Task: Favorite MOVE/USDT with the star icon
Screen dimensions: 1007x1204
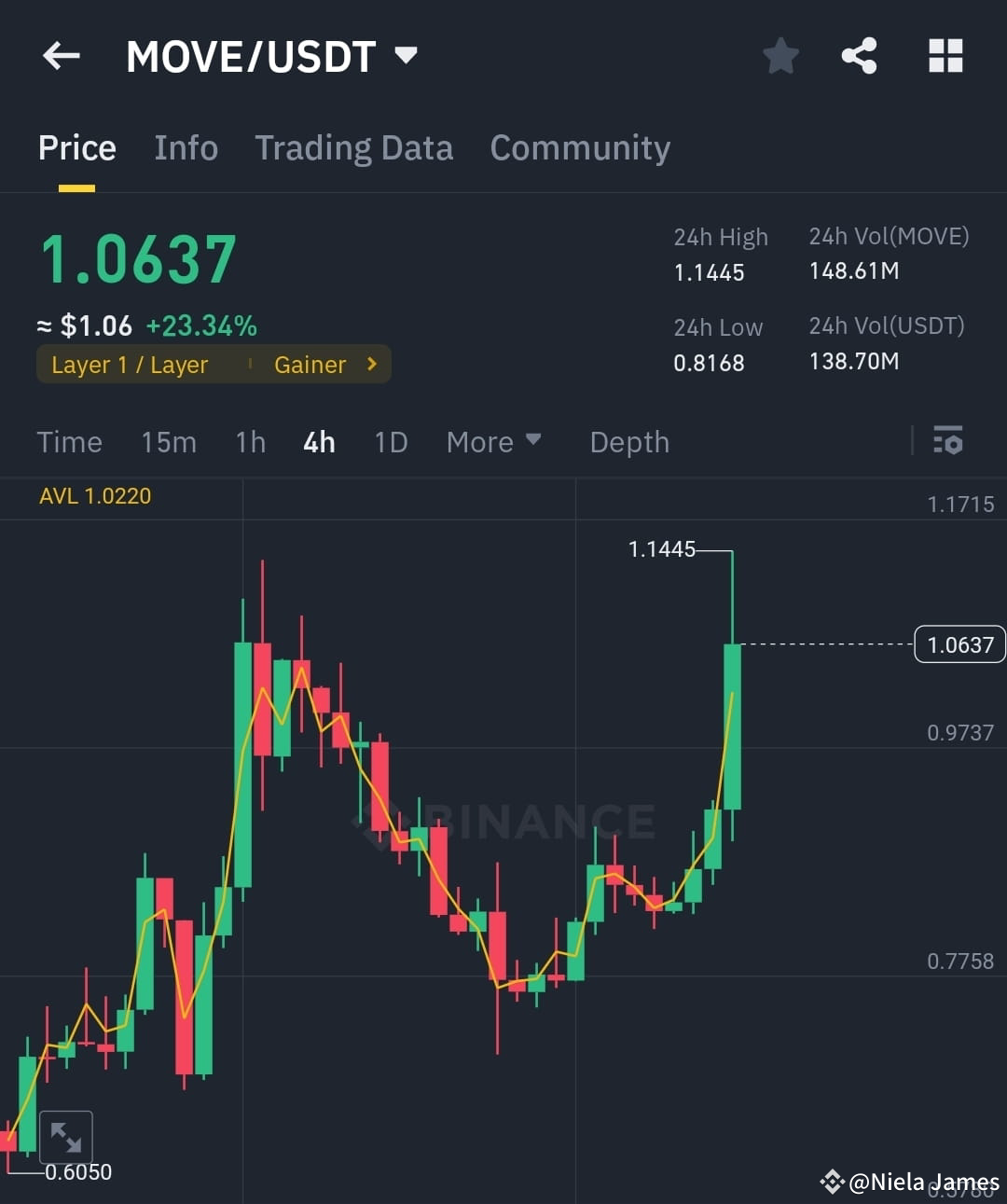Action: pyautogui.click(x=780, y=55)
